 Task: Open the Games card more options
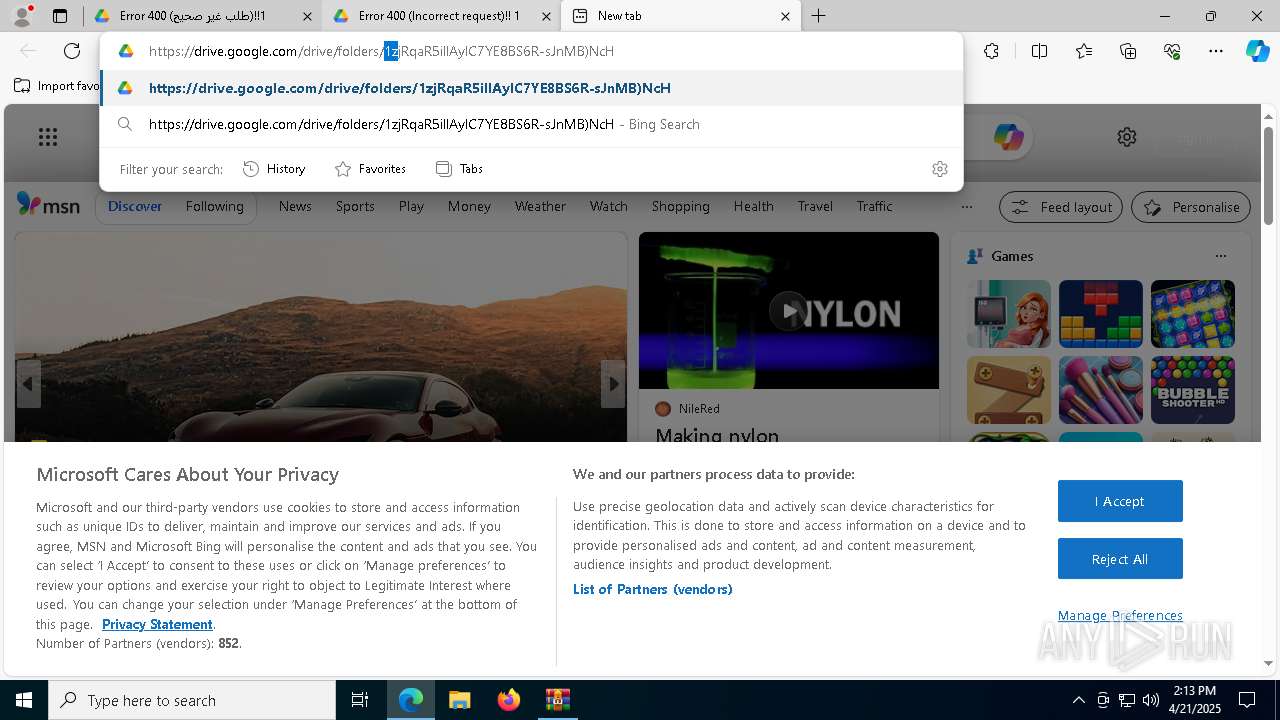(x=1220, y=256)
